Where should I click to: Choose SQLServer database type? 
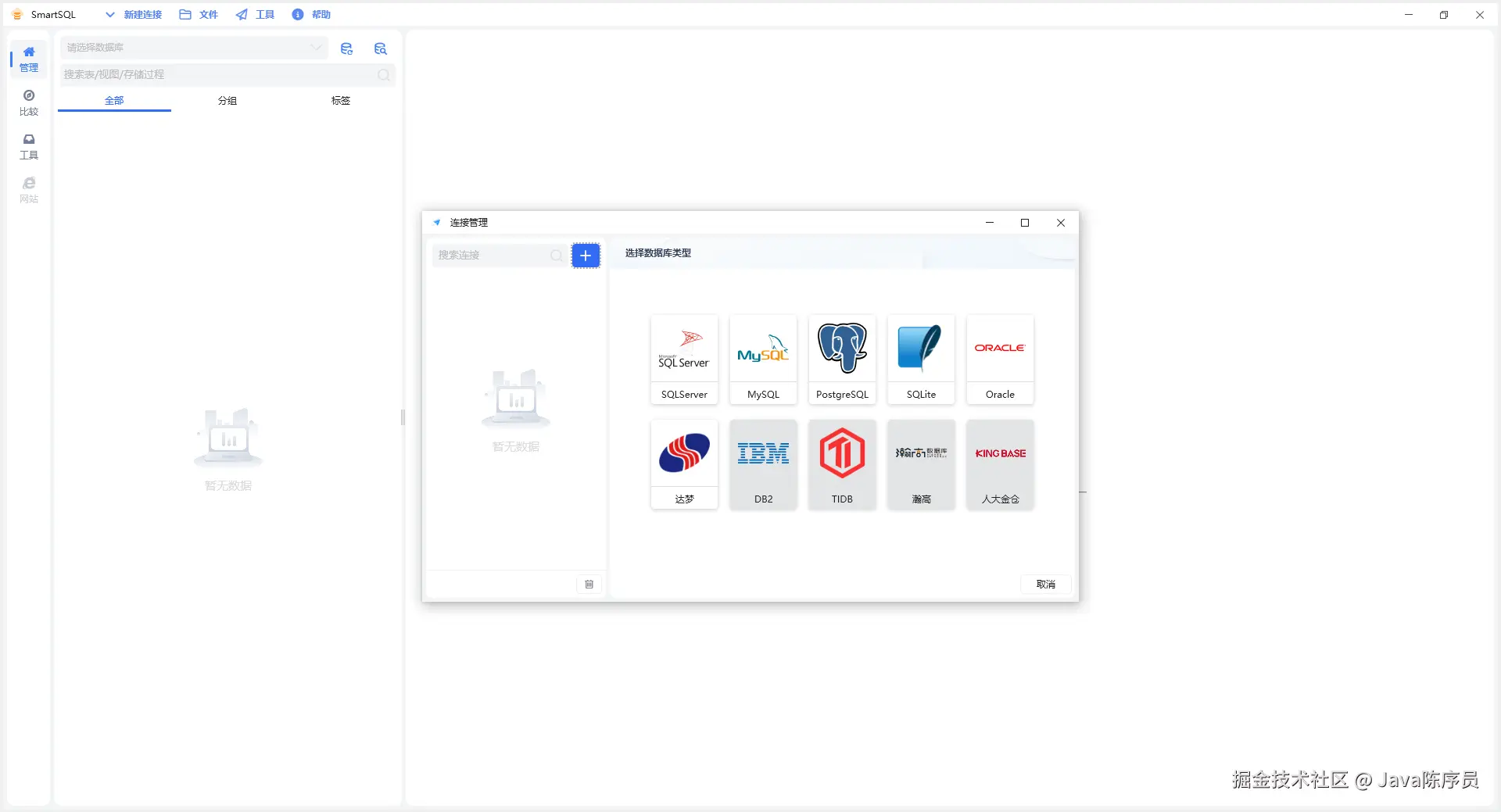pos(684,359)
